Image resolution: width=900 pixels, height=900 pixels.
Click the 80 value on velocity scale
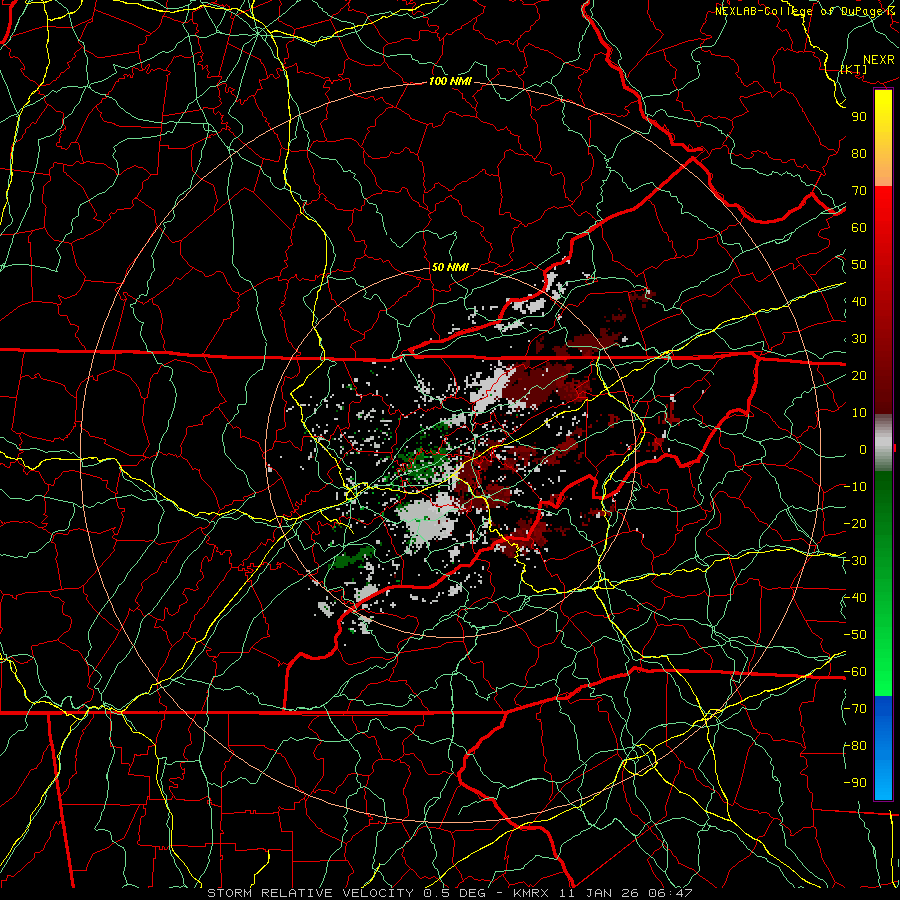click(859, 154)
